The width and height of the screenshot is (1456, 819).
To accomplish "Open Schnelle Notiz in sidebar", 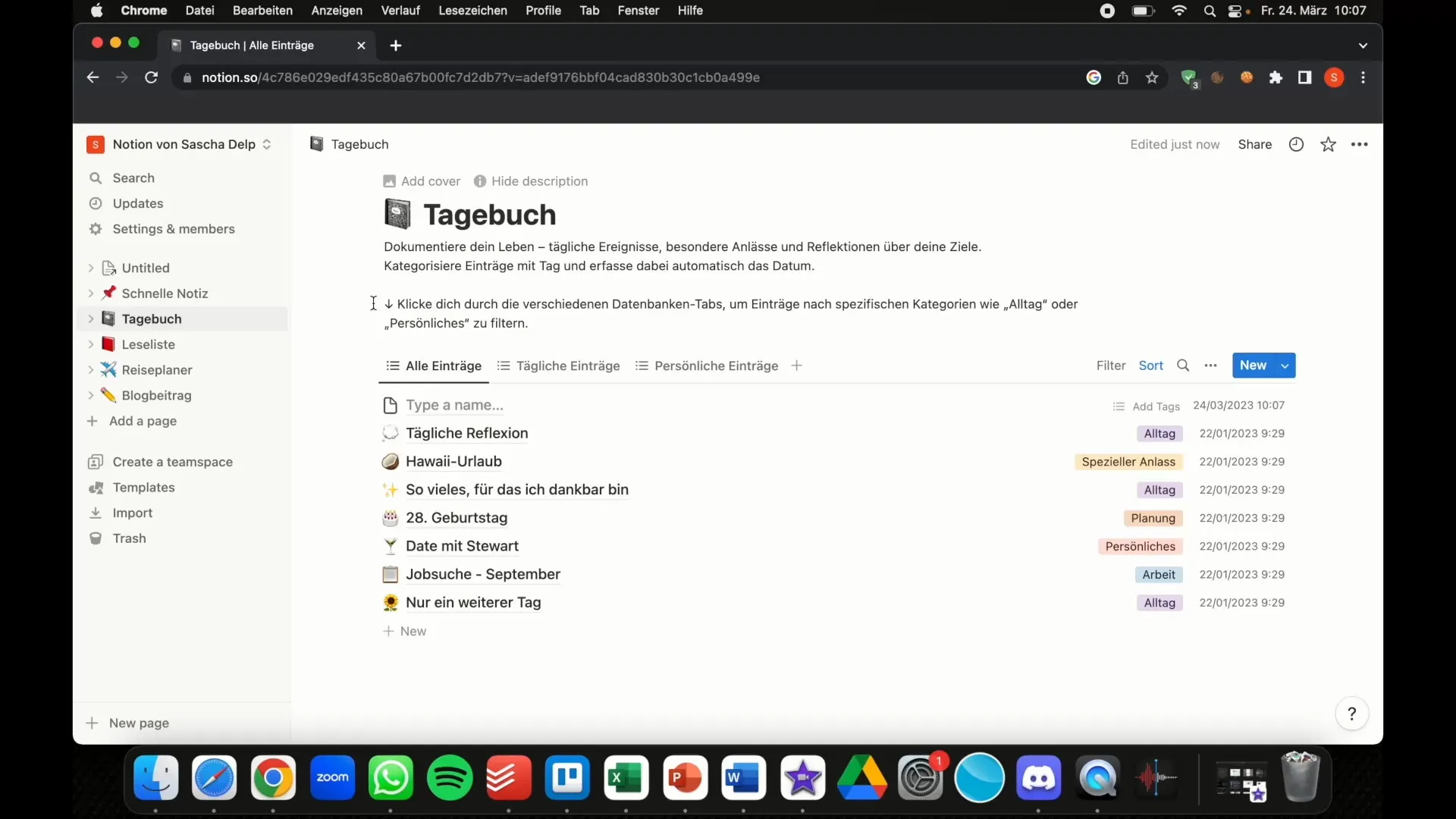I will coord(165,293).
